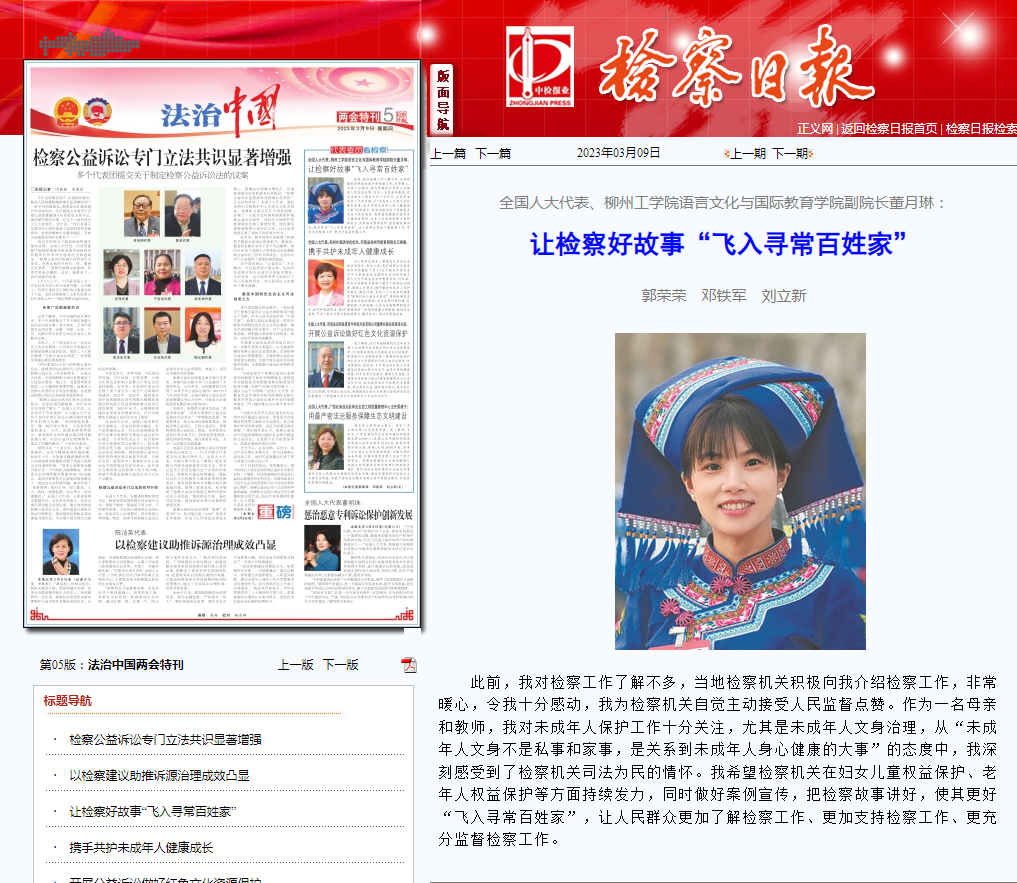Go to 上一篇 previous article
Image resolution: width=1017 pixels, height=883 pixels.
(448, 154)
